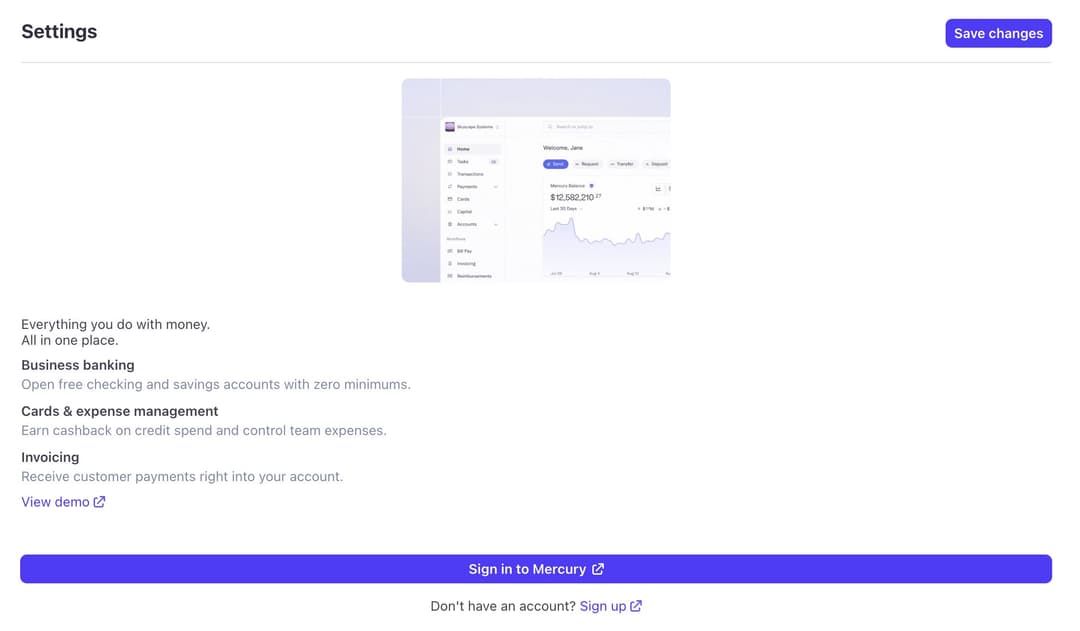Click the Settings heading
The width and height of the screenshot is (1080, 631).
59,32
